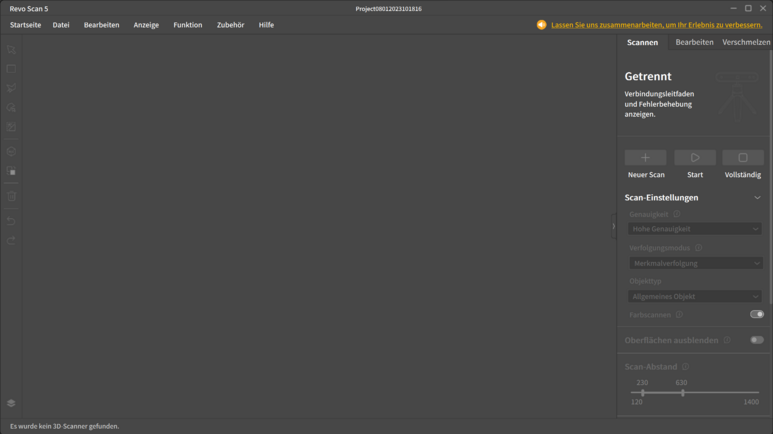Screen dimensions: 773x434
Task: Open Verbindungsleitfaden und Fehlerbehebung anzeigen text
Action: (x=659, y=104)
